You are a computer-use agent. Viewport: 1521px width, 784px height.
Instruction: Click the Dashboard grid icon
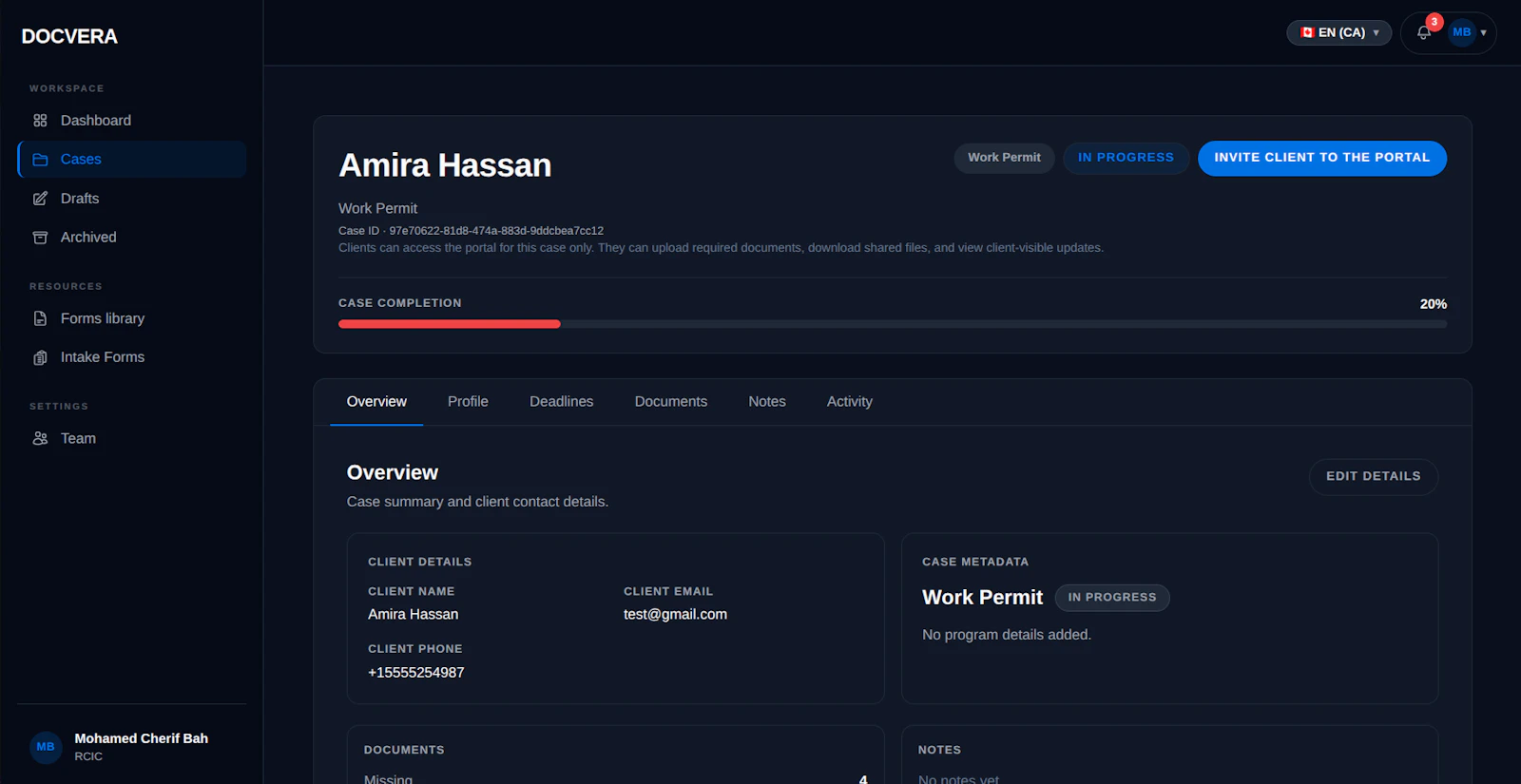coord(40,121)
